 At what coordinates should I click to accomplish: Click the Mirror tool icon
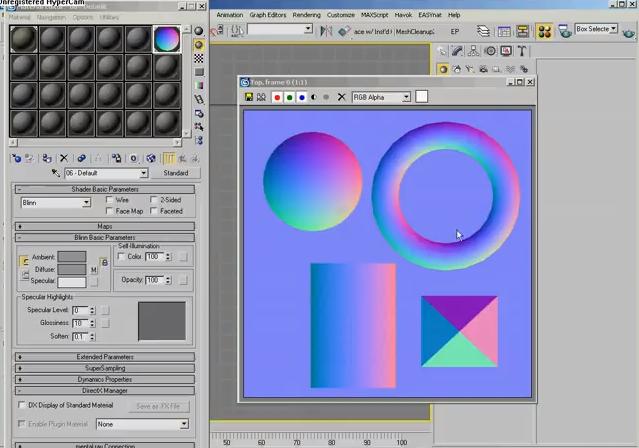point(326,31)
